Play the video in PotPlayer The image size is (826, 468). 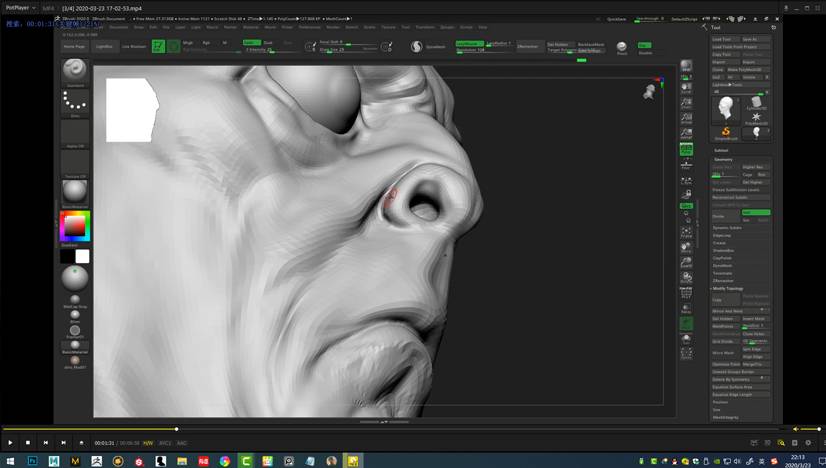click(10, 443)
